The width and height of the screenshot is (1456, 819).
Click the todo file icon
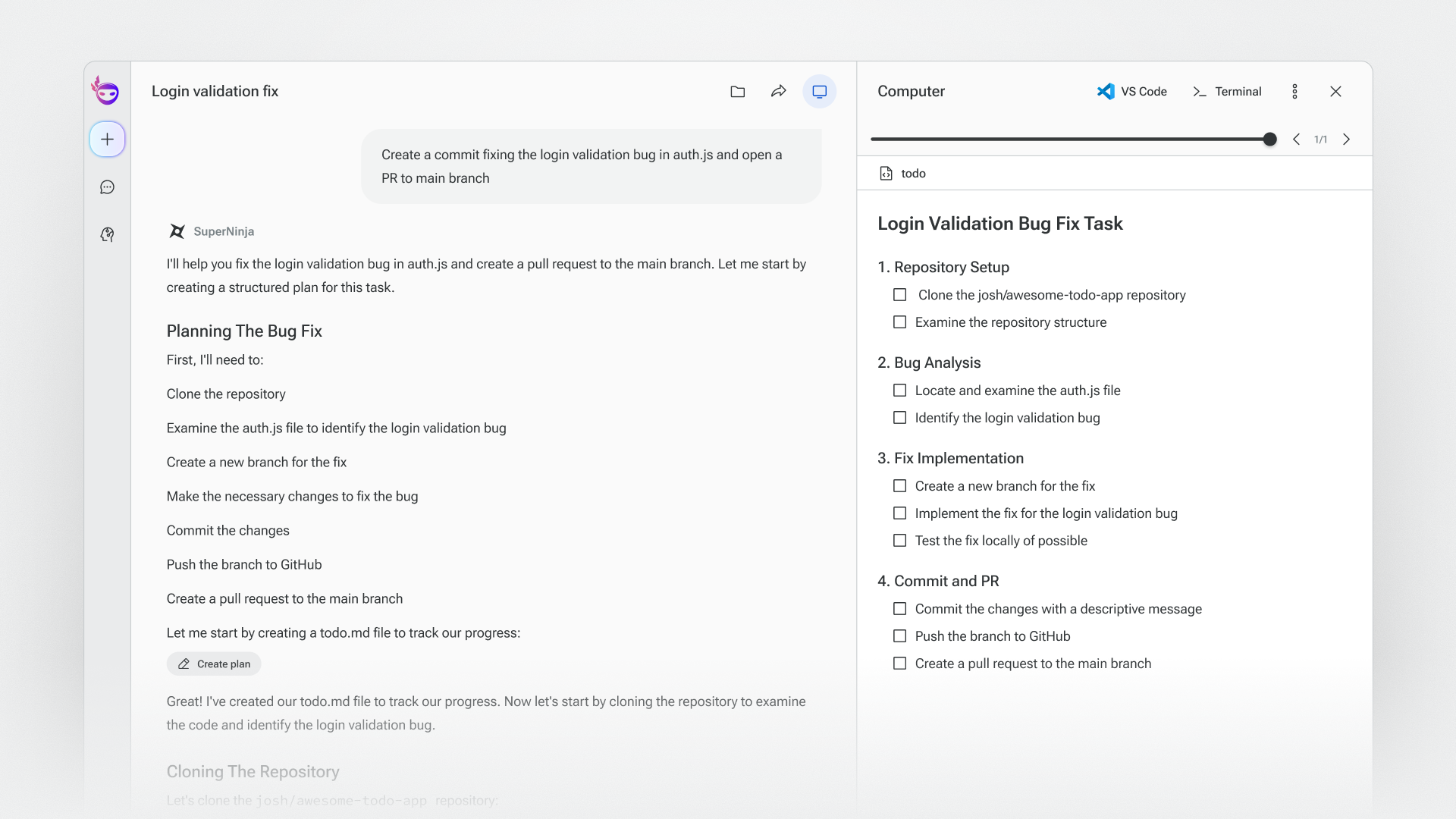(x=886, y=174)
